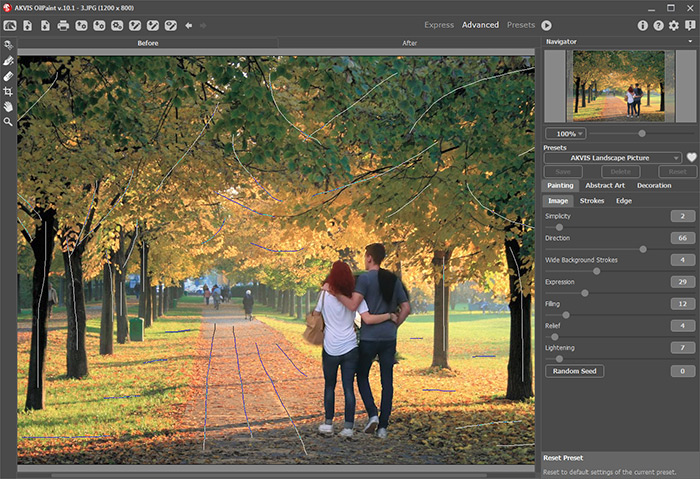Click the Relief value field
The width and height of the screenshot is (700, 479).
683,325
